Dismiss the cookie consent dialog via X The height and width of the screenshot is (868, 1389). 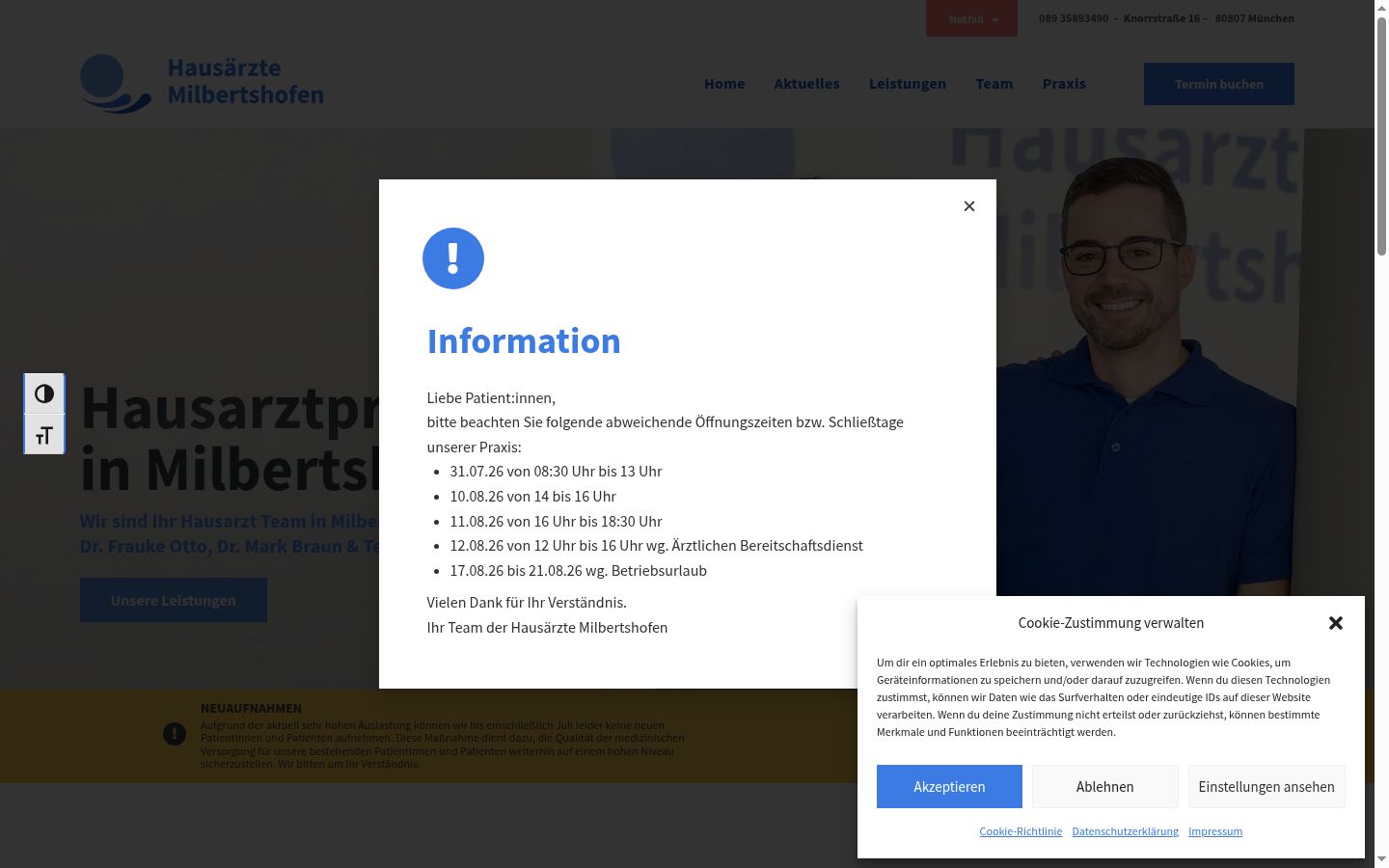pyautogui.click(x=1336, y=623)
